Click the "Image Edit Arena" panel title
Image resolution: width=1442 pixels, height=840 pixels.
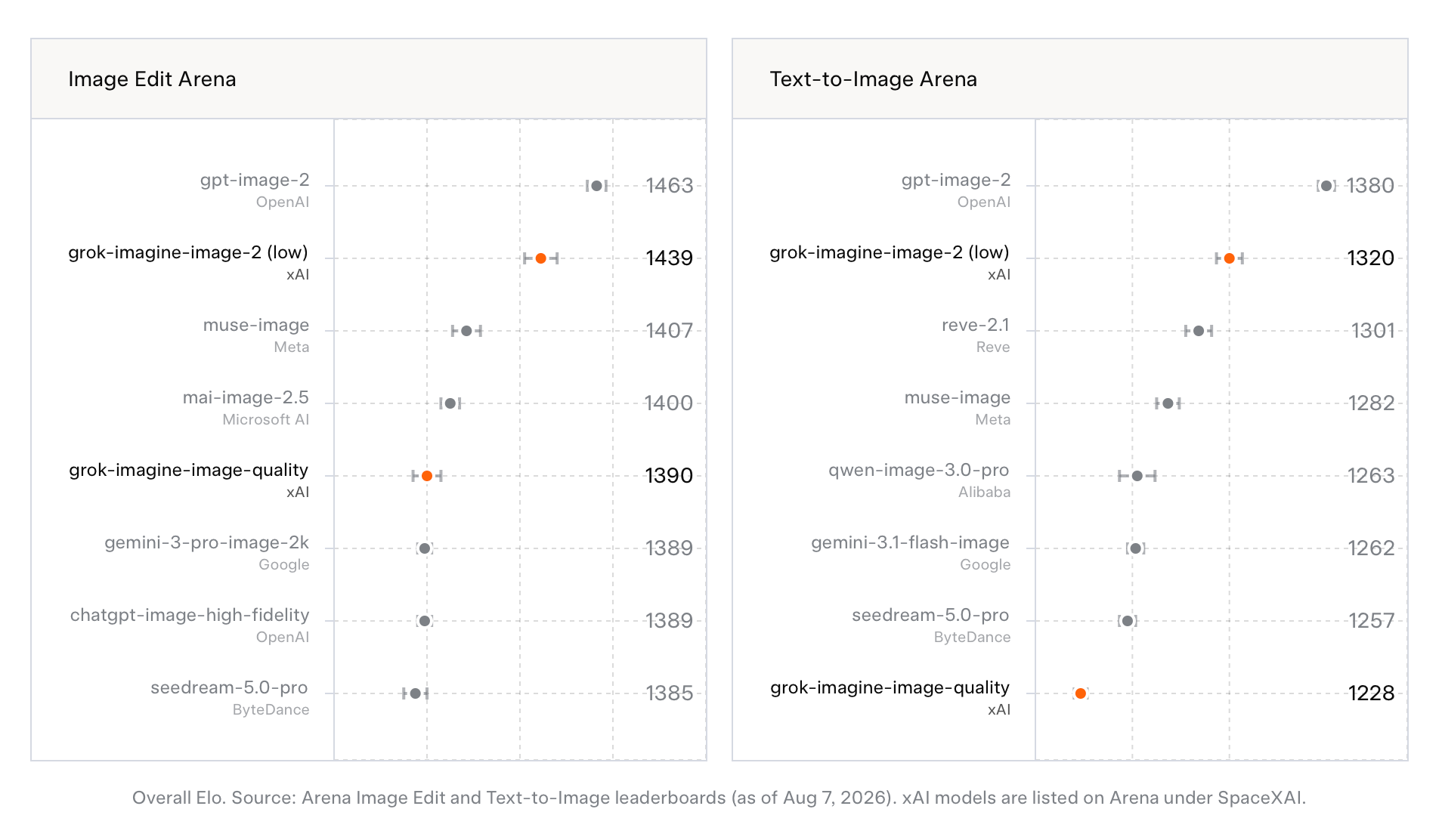point(152,79)
